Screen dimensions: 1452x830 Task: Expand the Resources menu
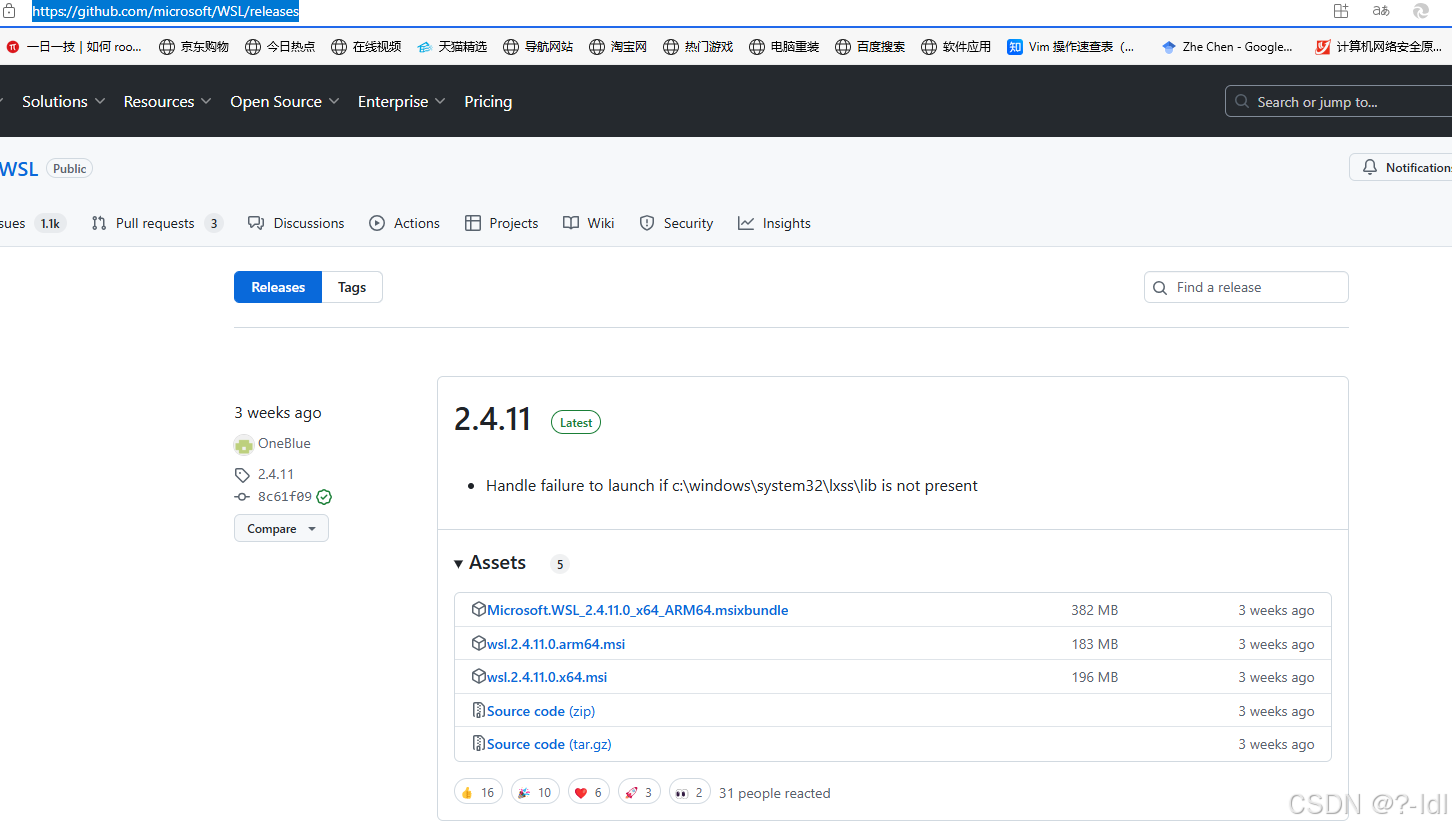(x=167, y=101)
